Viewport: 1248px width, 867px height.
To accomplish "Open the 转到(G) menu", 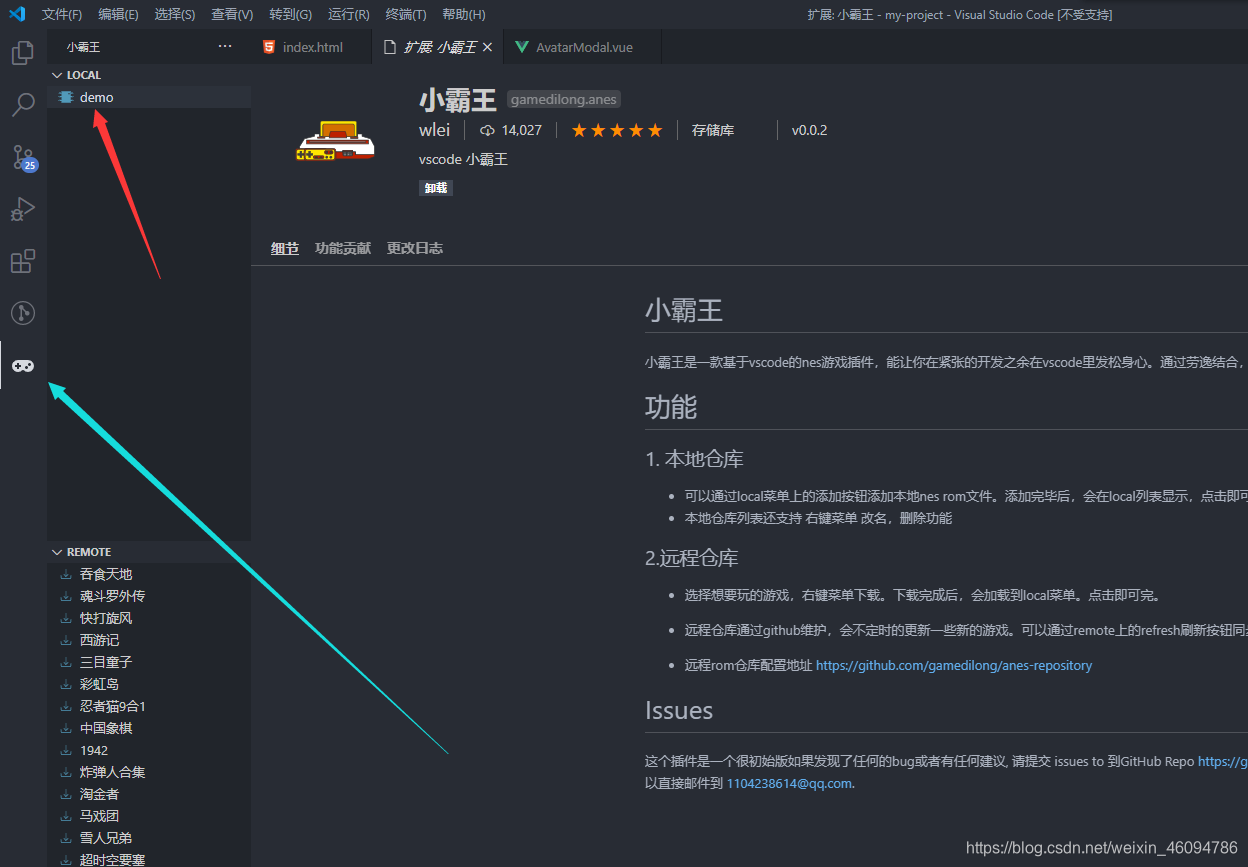I will [x=291, y=14].
